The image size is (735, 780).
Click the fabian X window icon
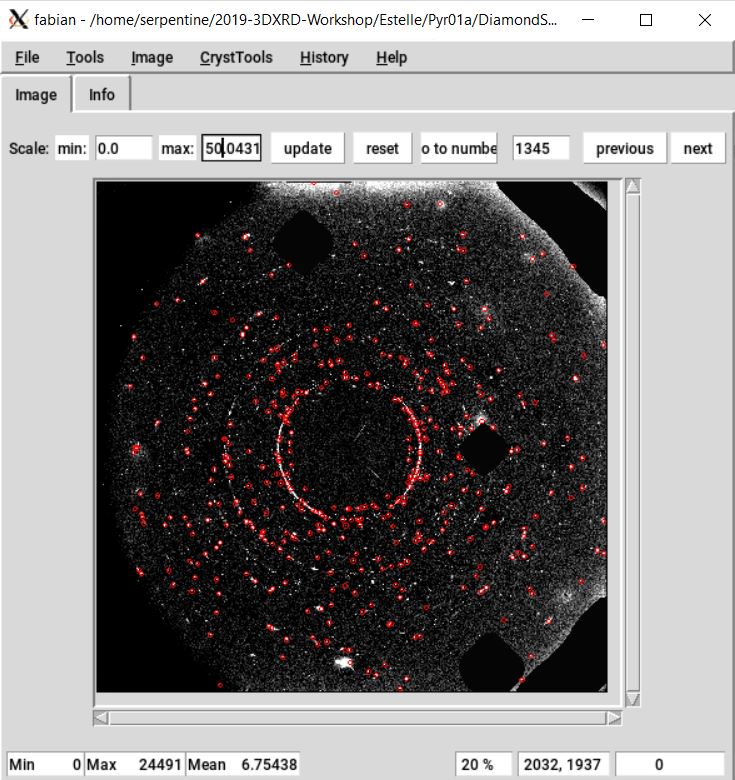coord(18,19)
